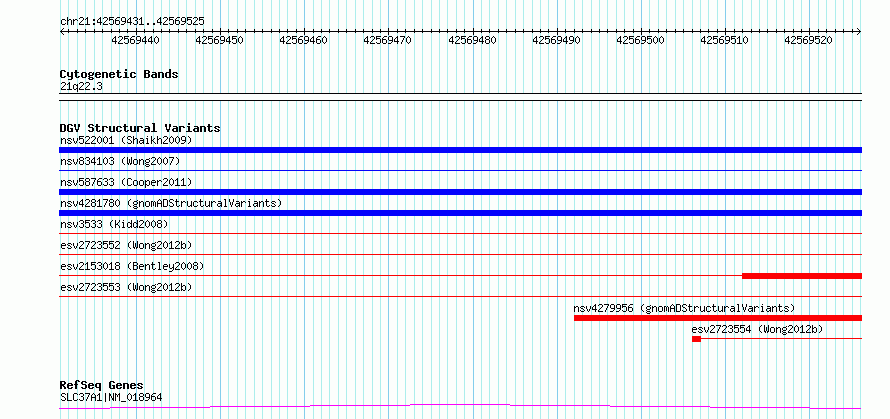The width and height of the screenshot is (890, 419).
Task: Click the thin blue line of nsv834103
Action: pos(460,170)
